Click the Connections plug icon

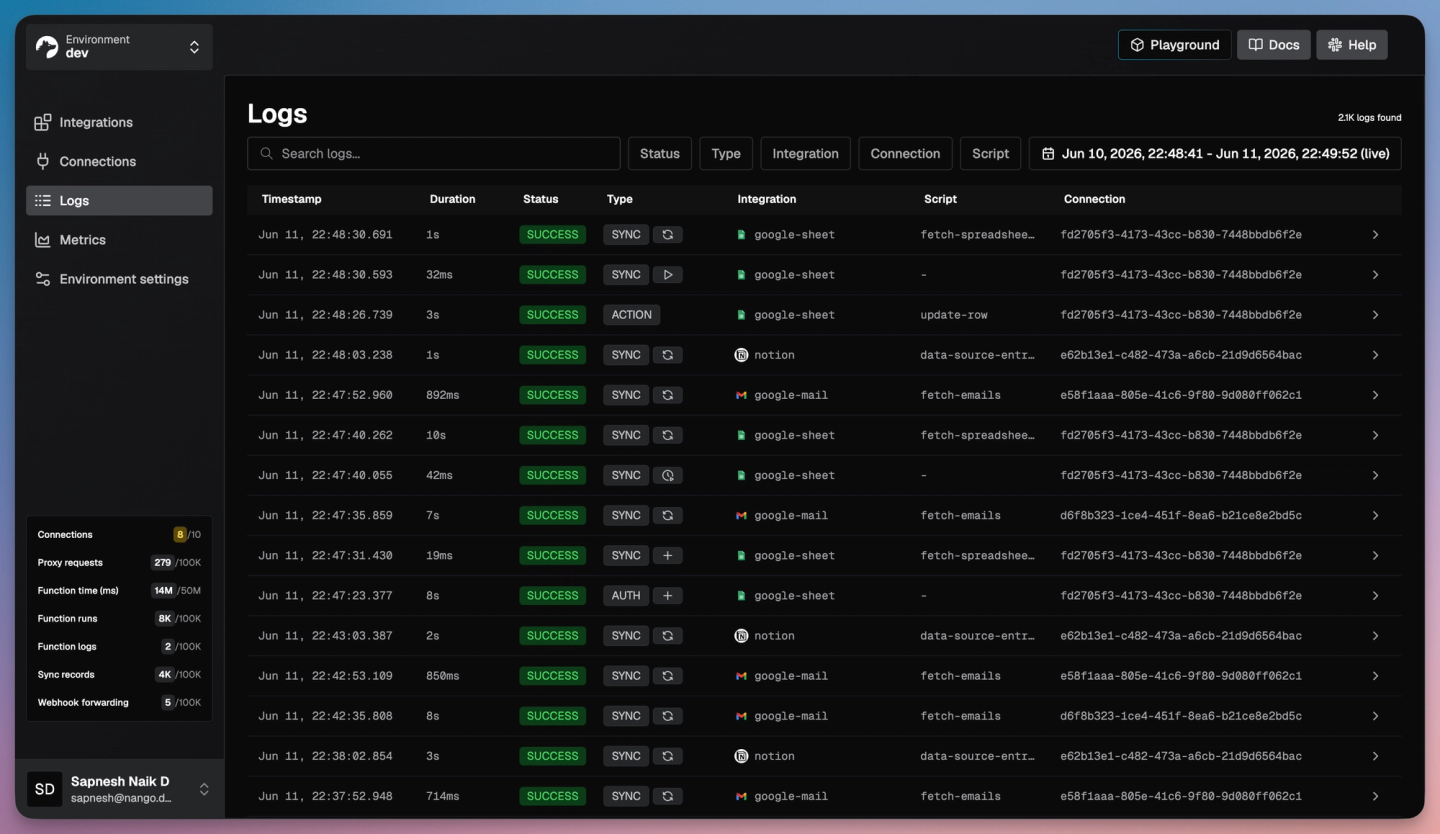point(43,161)
